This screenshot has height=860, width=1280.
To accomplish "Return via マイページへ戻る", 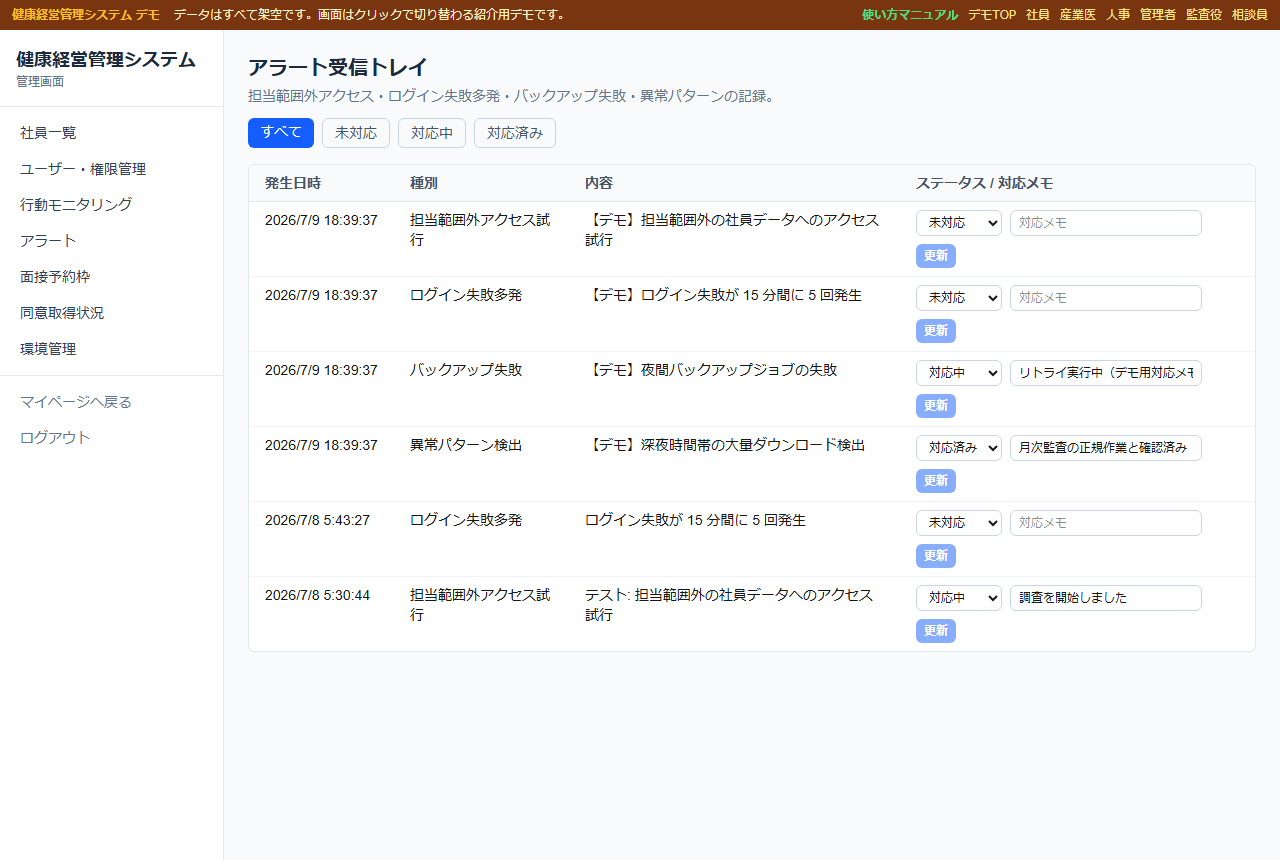I will tap(111, 402).
